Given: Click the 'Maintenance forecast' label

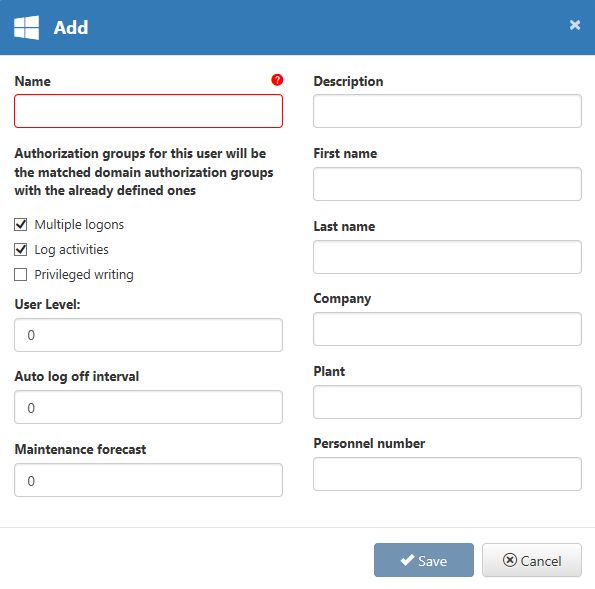Looking at the screenshot, I should coord(80,449).
